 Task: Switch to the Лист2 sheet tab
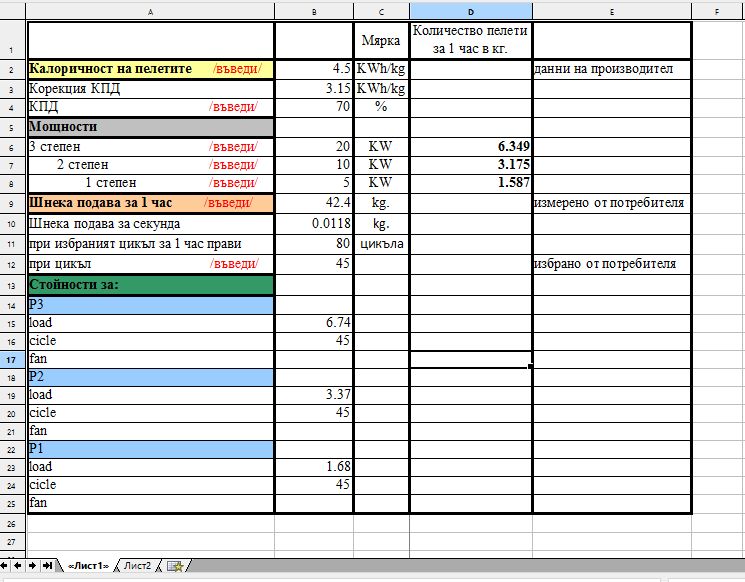click(137, 566)
